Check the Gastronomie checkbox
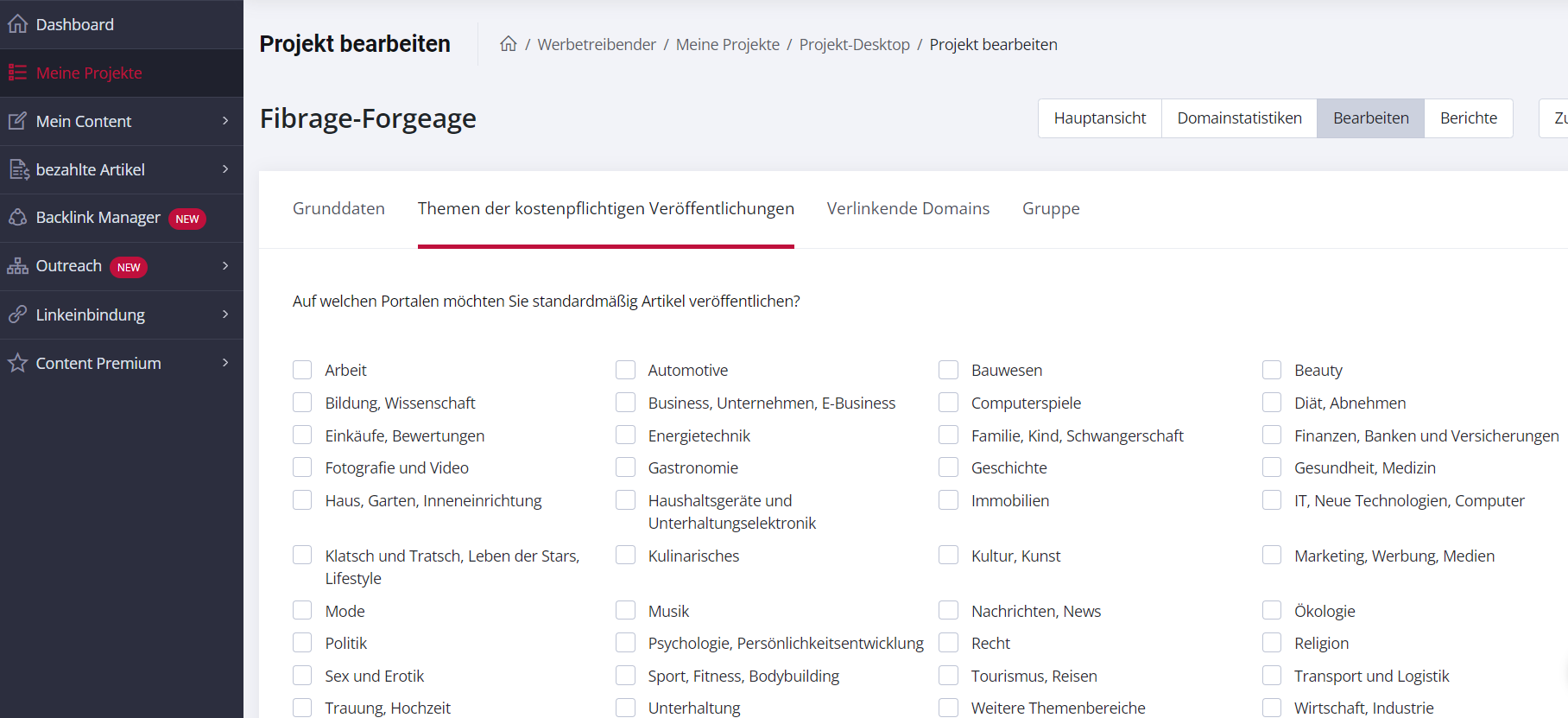Screen dimensions: 1568x718 625,467
